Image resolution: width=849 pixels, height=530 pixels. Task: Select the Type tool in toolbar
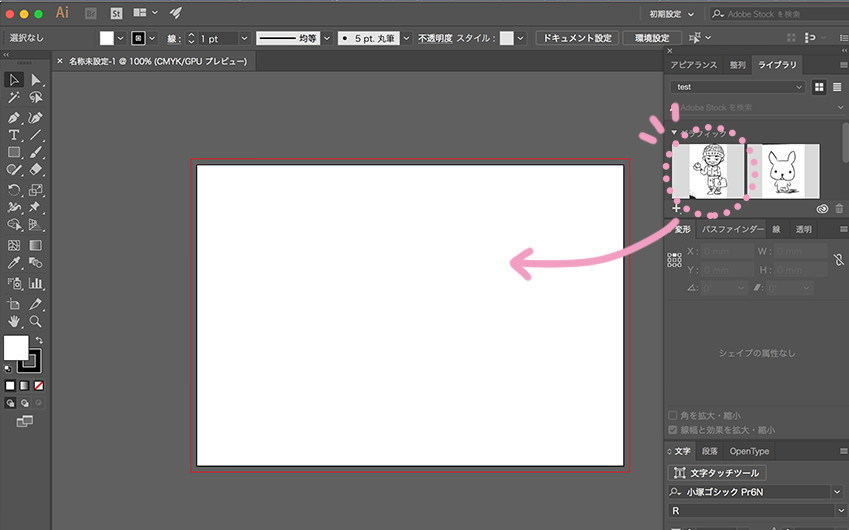(14, 135)
